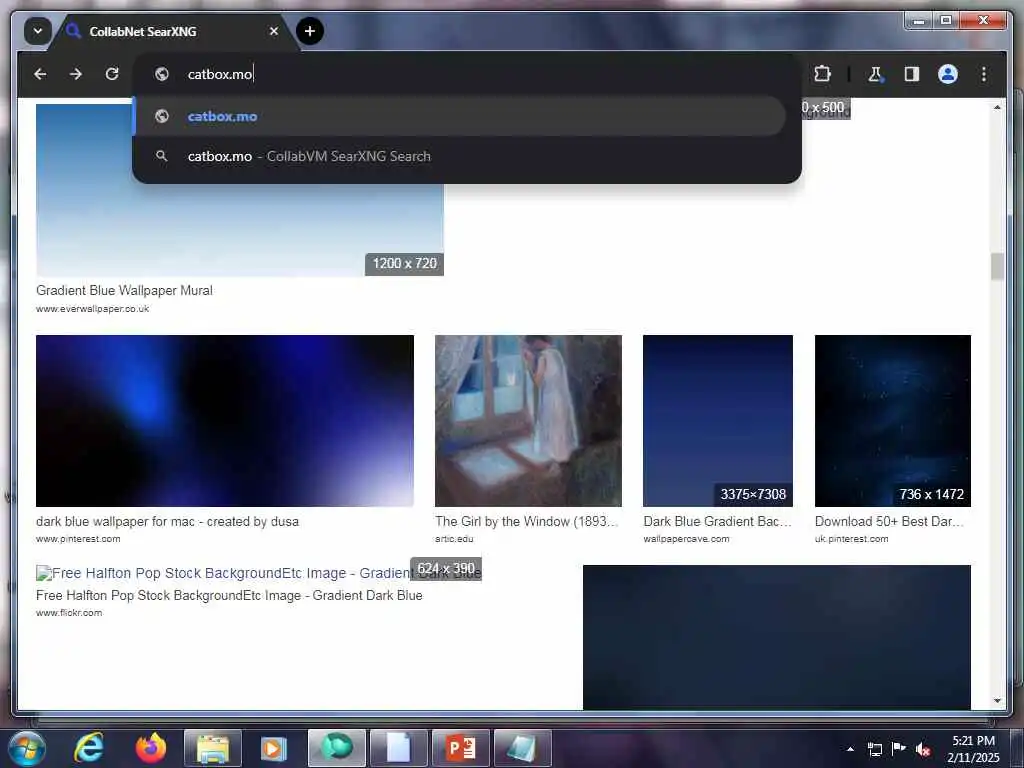This screenshot has width=1024, height=768.
Task: Select the catbox.mo URL suggestion
Action: pos(460,116)
